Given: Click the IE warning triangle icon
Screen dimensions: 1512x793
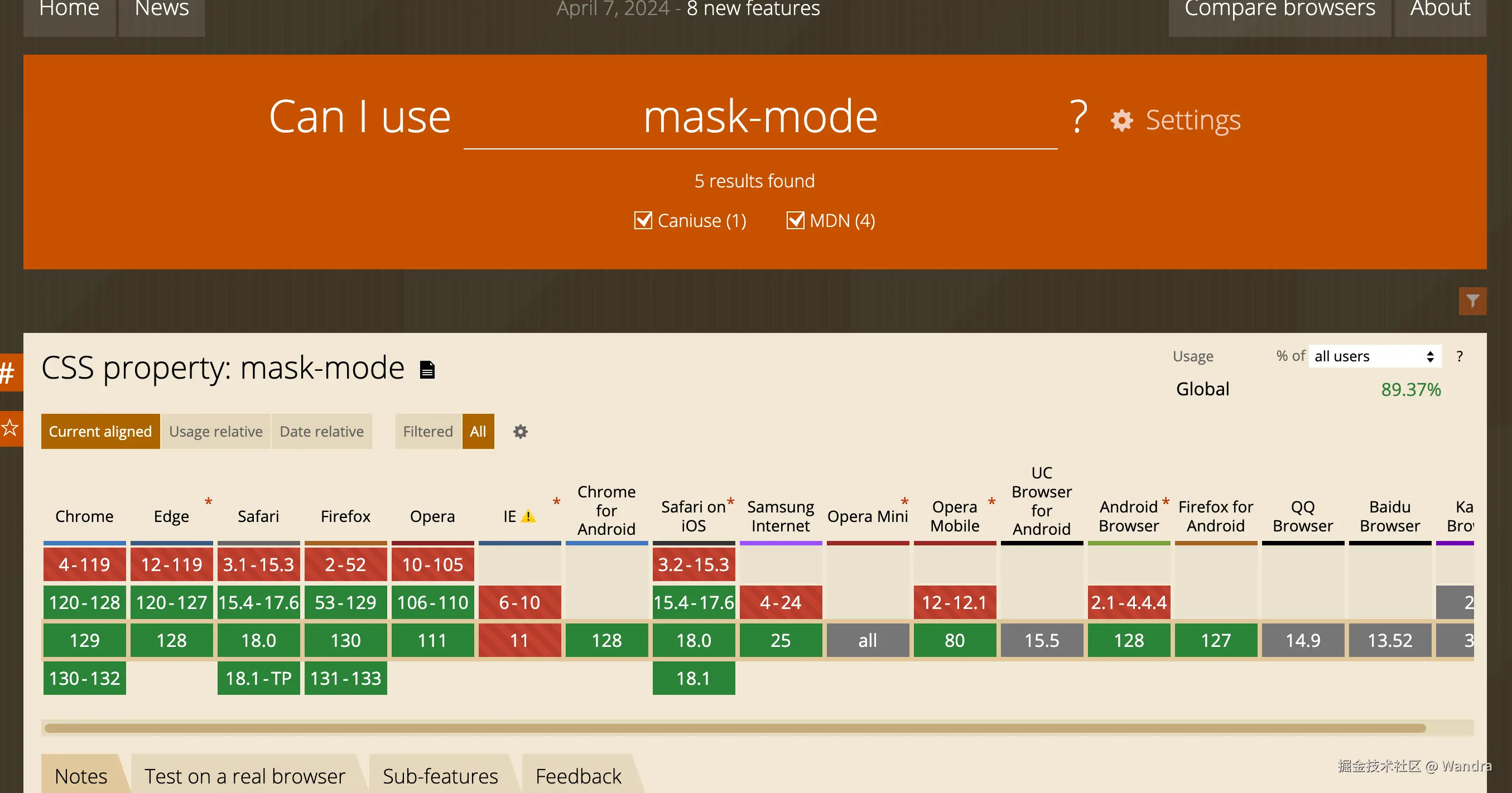Looking at the screenshot, I should pyautogui.click(x=528, y=516).
